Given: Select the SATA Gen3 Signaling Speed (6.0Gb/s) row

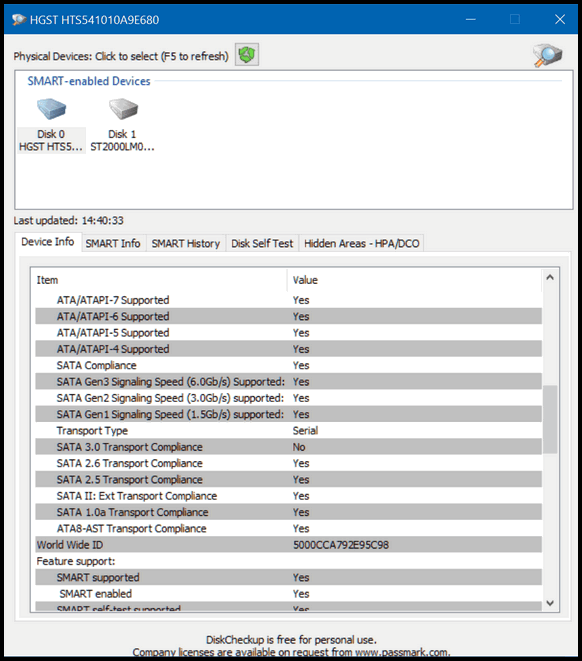Looking at the screenshot, I should point(288,382).
